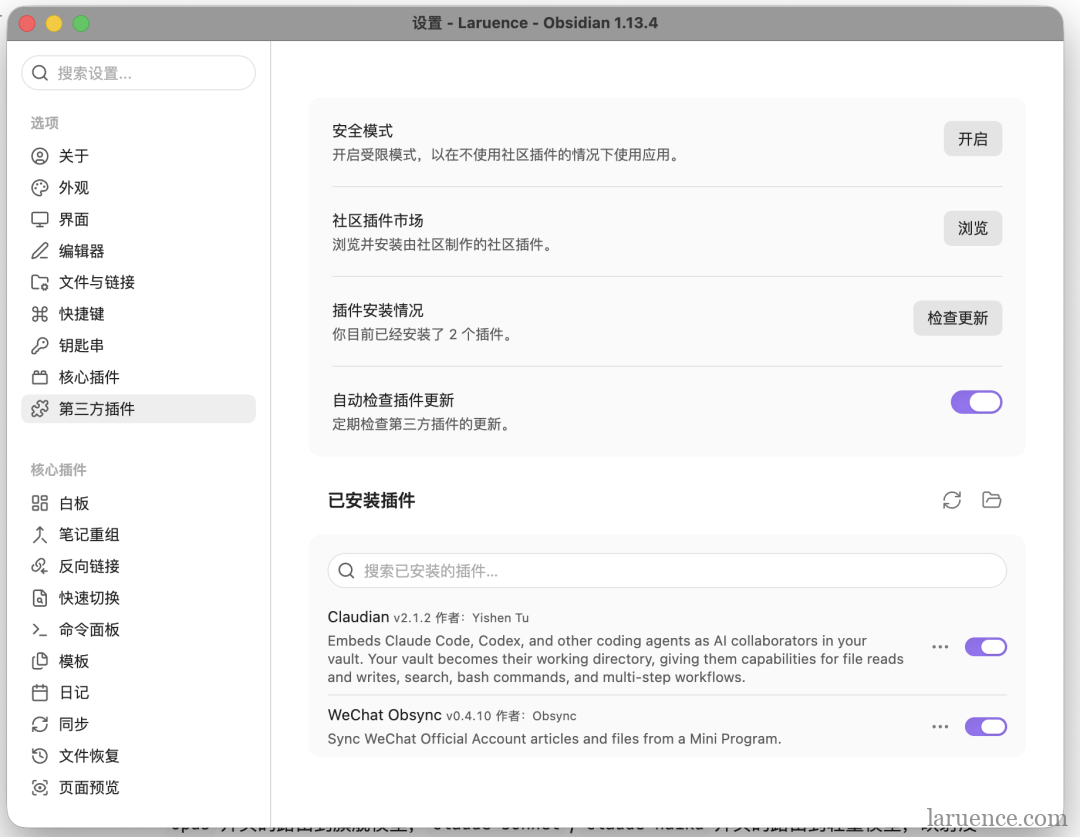This screenshot has width=1080, height=837.
Task: Click the 快捷键 command-key icon
Action: pos(40,314)
